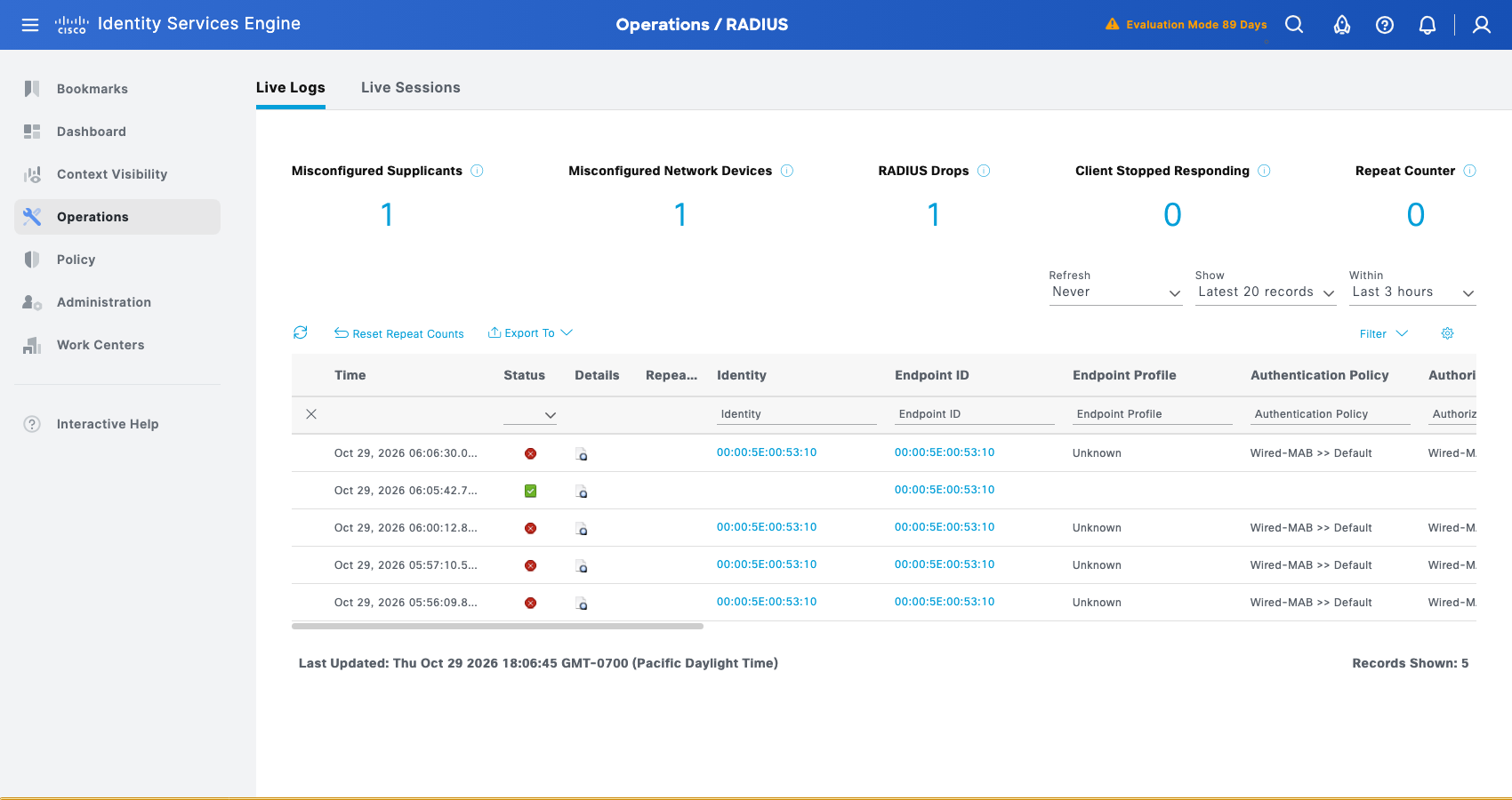Screen dimensions: 1512x800
Task: Open the Within time range dropdown
Action: tap(1412, 292)
